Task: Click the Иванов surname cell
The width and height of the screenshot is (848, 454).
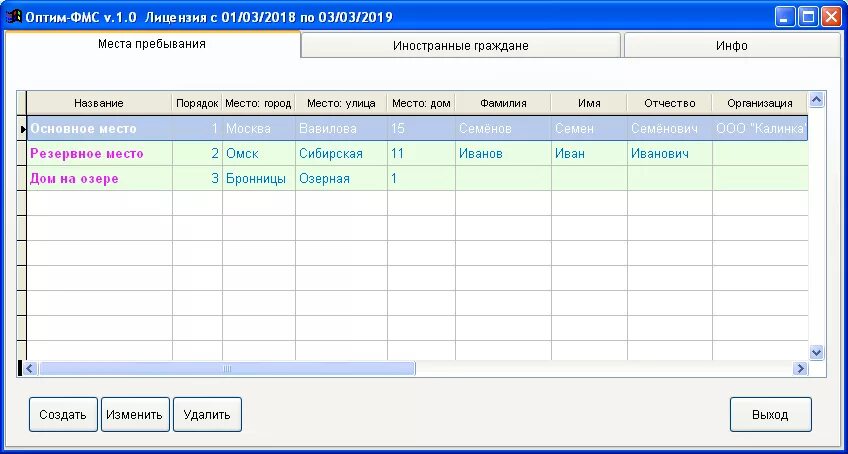Action: (x=503, y=154)
